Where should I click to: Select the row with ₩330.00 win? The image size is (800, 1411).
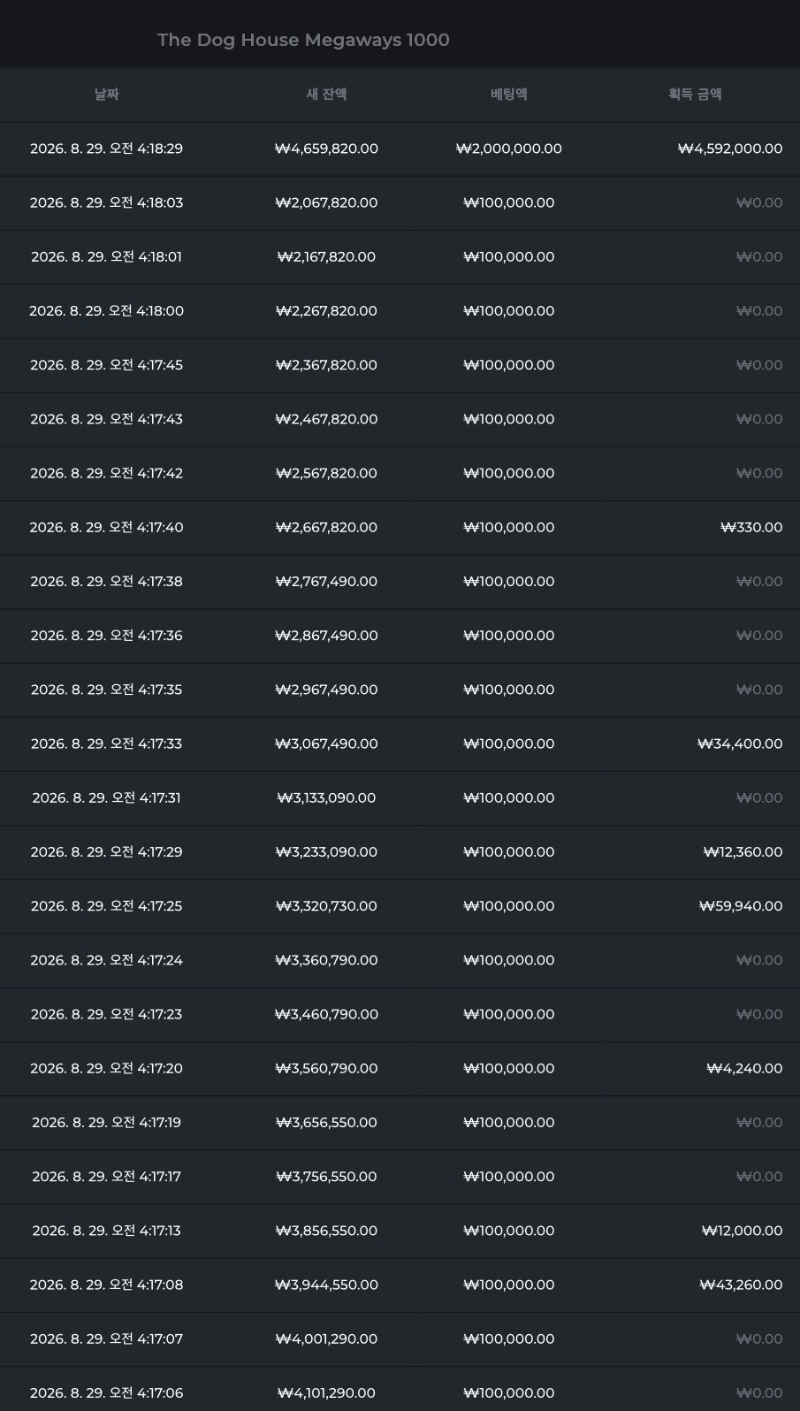point(400,527)
